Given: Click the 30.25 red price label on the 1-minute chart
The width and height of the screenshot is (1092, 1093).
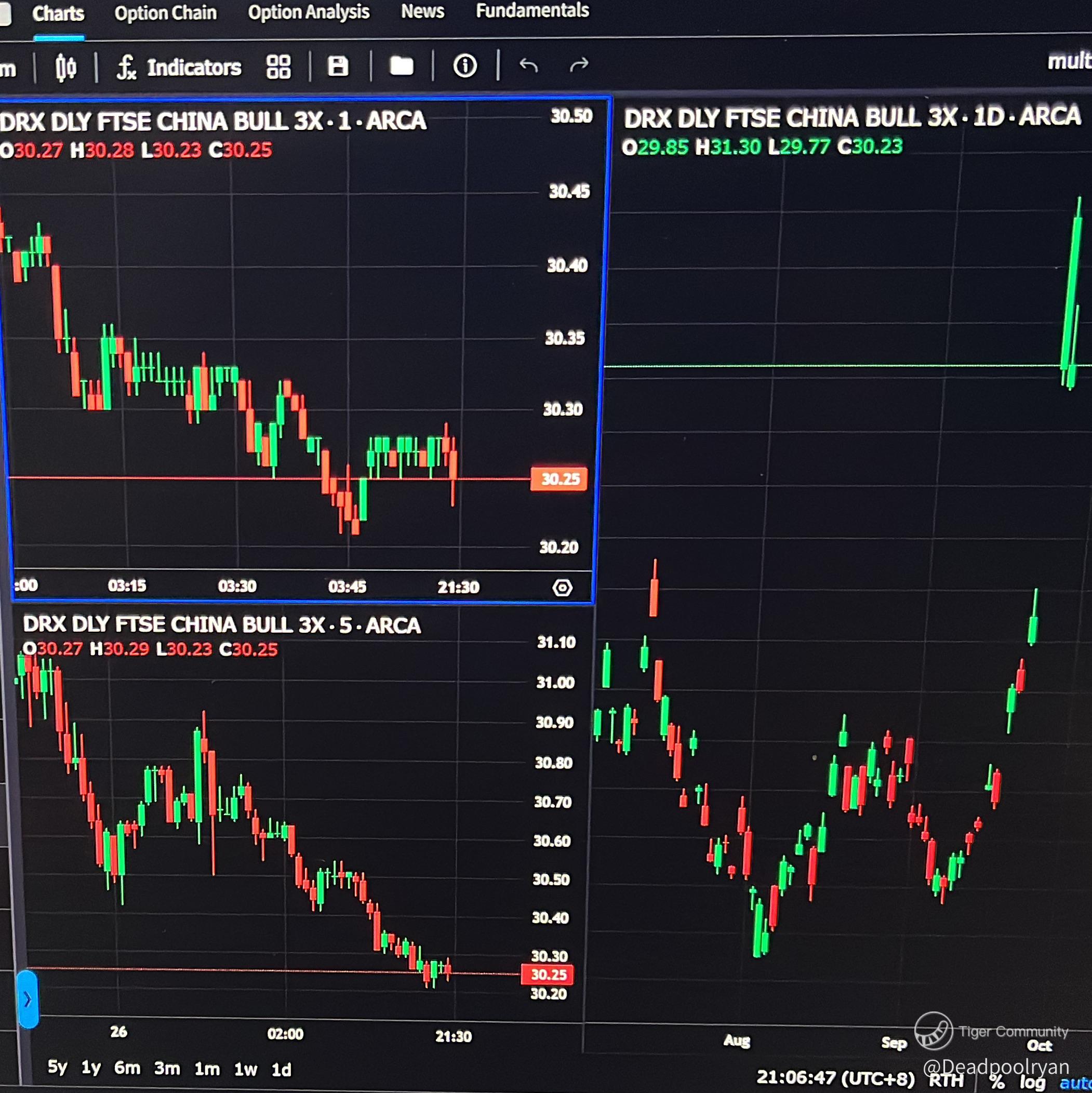Looking at the screenshot, I should [x=558, y=479].
